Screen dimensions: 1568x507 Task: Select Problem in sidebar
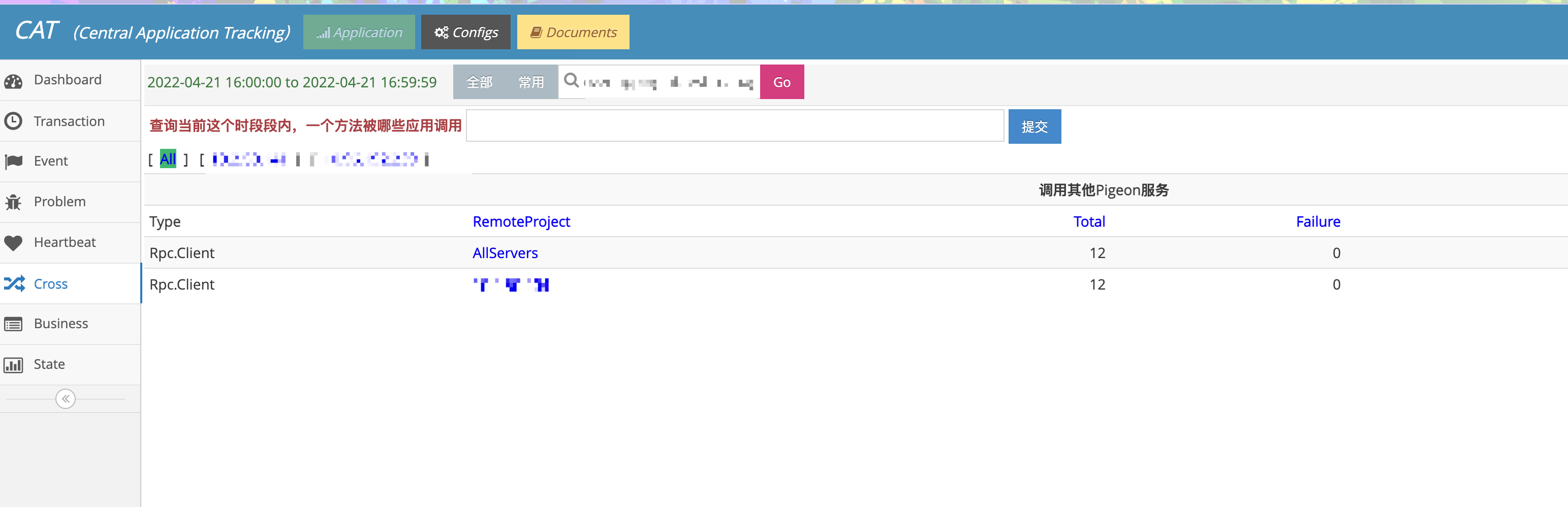pyautogui.click(x=70, y=202)
